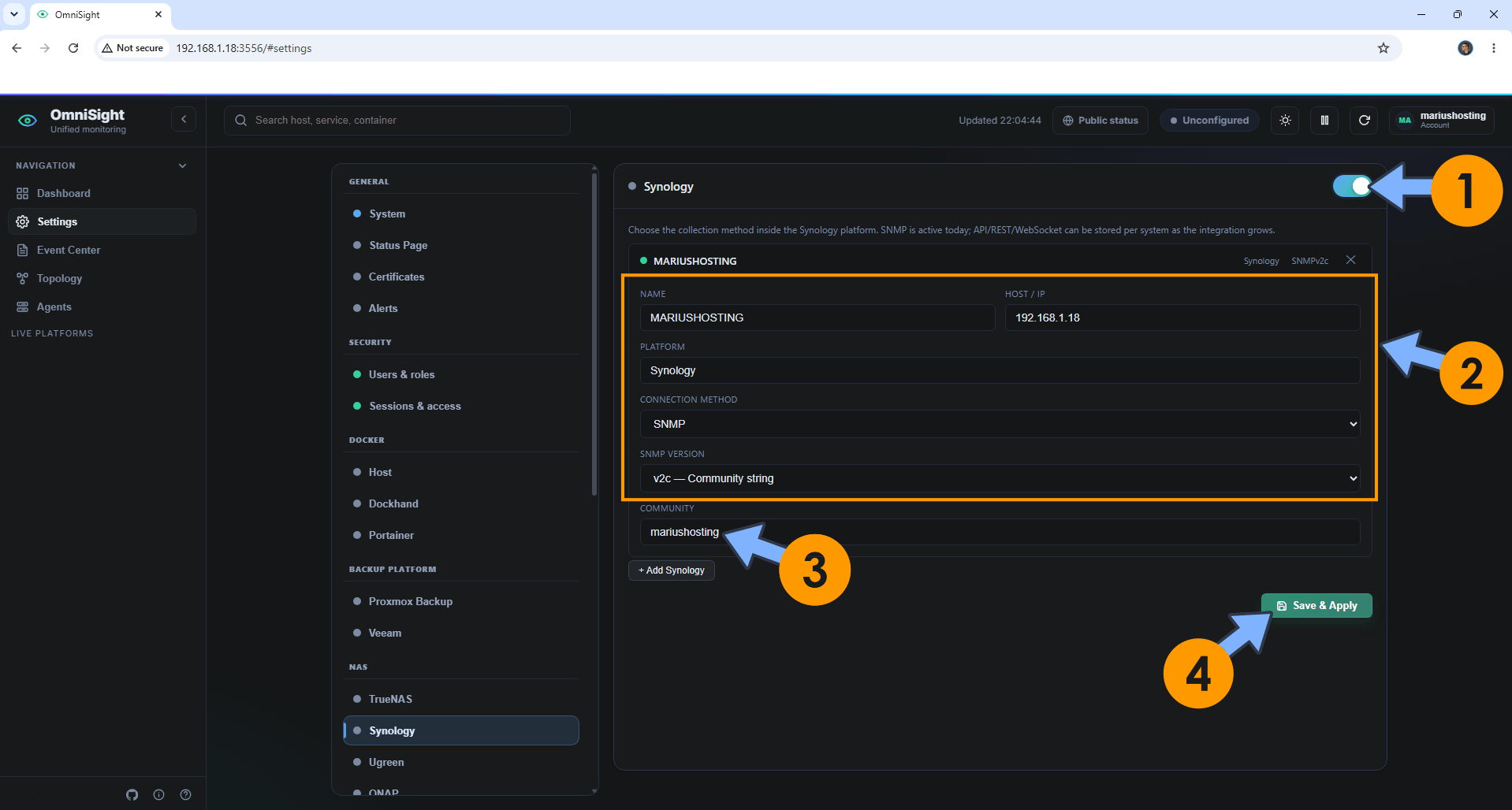
Task: Open Event Center in navigation
Action: coord(102,250)
